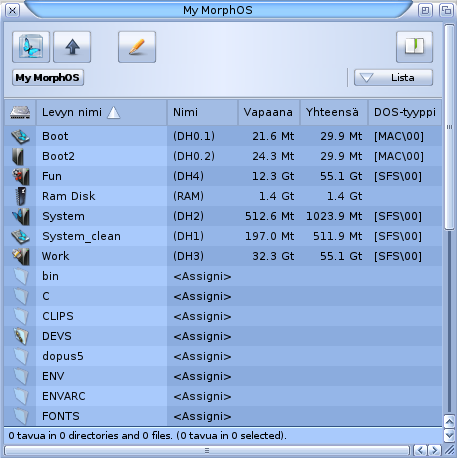The width and height of the screenshot is (457, 458).
Task: Click the horizontal scrollbar right arrow
Action: point(434,450)
